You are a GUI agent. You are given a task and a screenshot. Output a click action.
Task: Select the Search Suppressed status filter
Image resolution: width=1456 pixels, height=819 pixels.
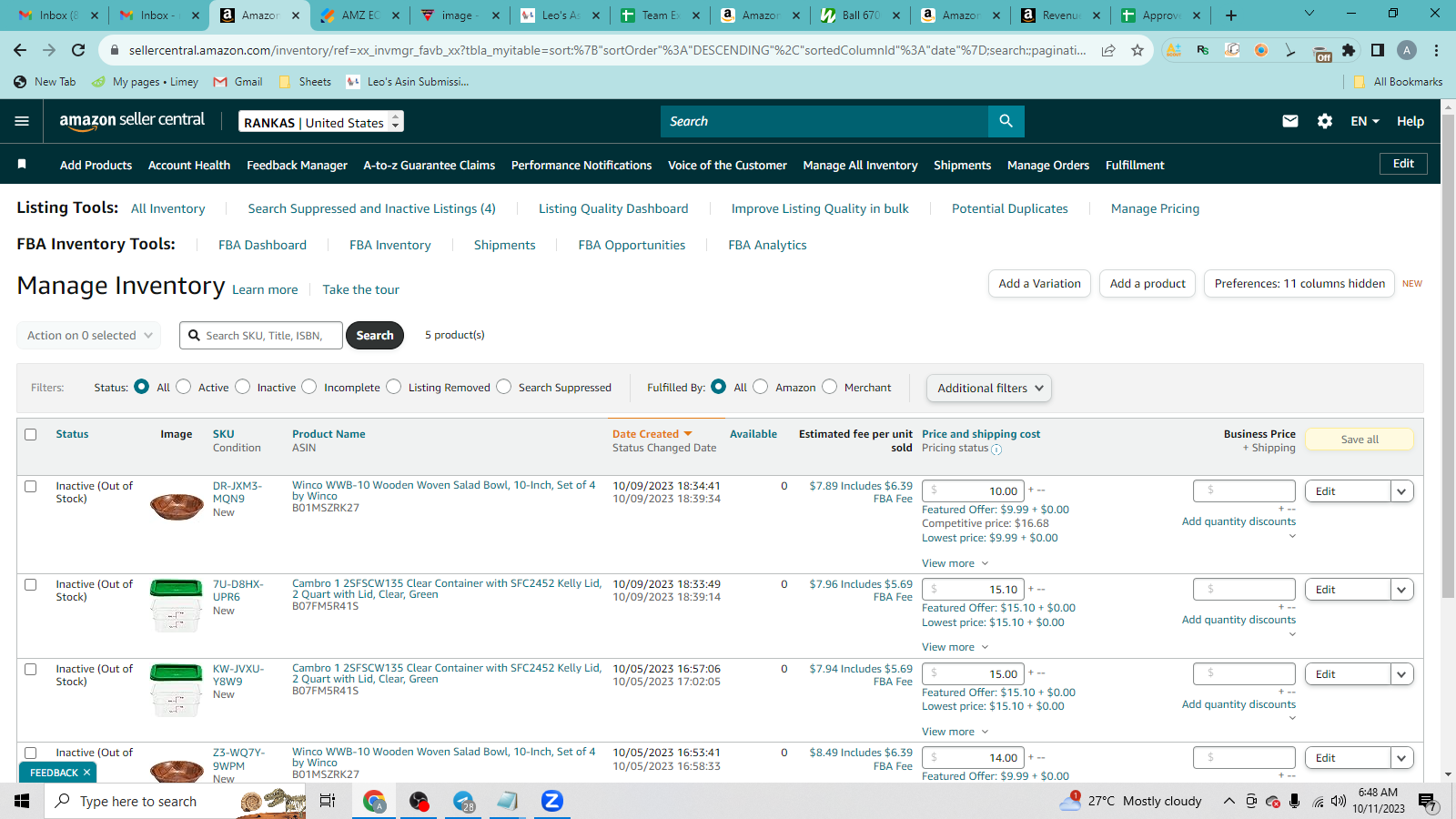coord(504,387)
